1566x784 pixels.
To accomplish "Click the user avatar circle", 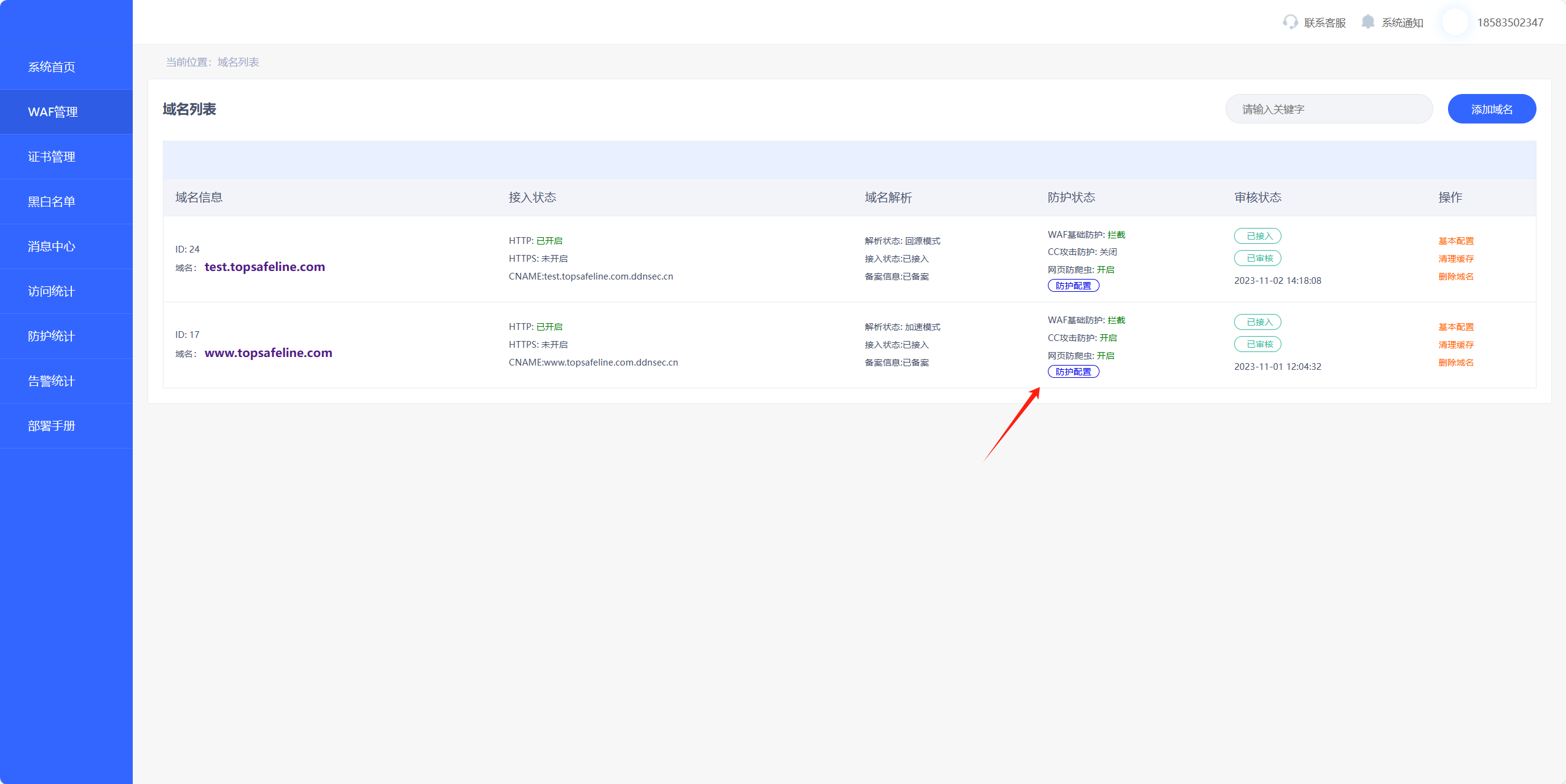I will click(x=1455, y=22).
